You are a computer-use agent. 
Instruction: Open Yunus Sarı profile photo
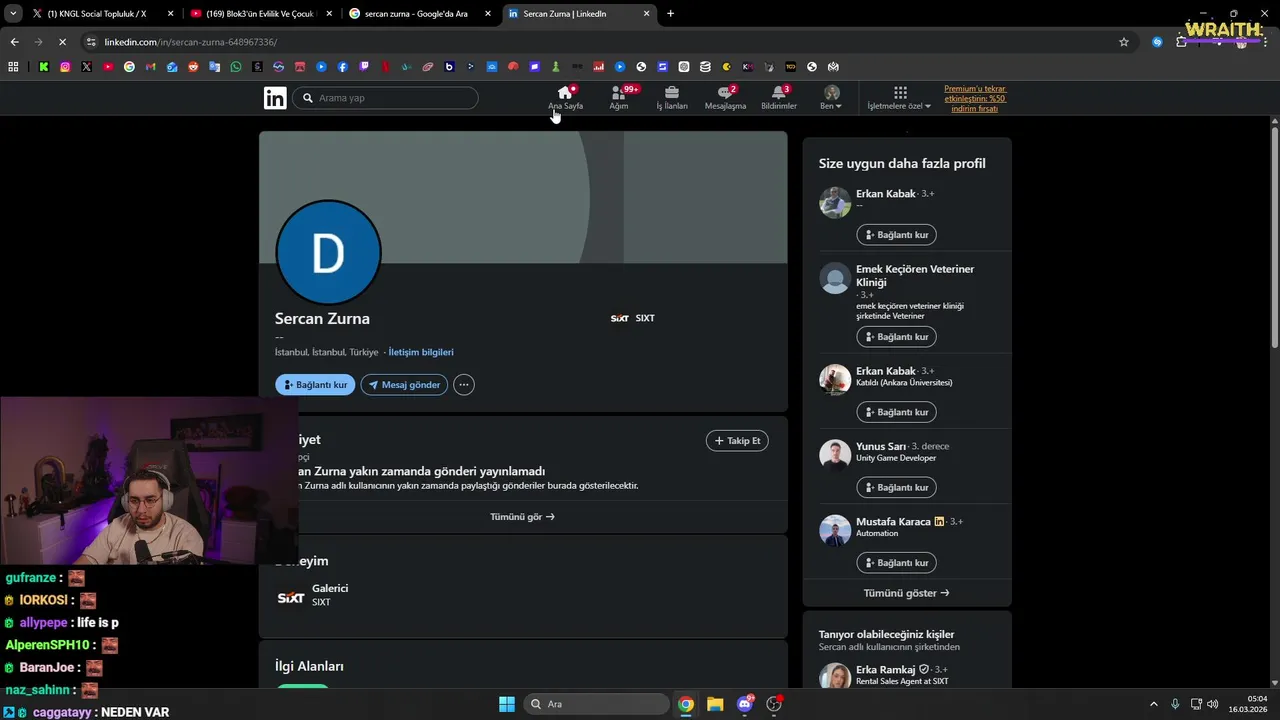click(835, 455)
